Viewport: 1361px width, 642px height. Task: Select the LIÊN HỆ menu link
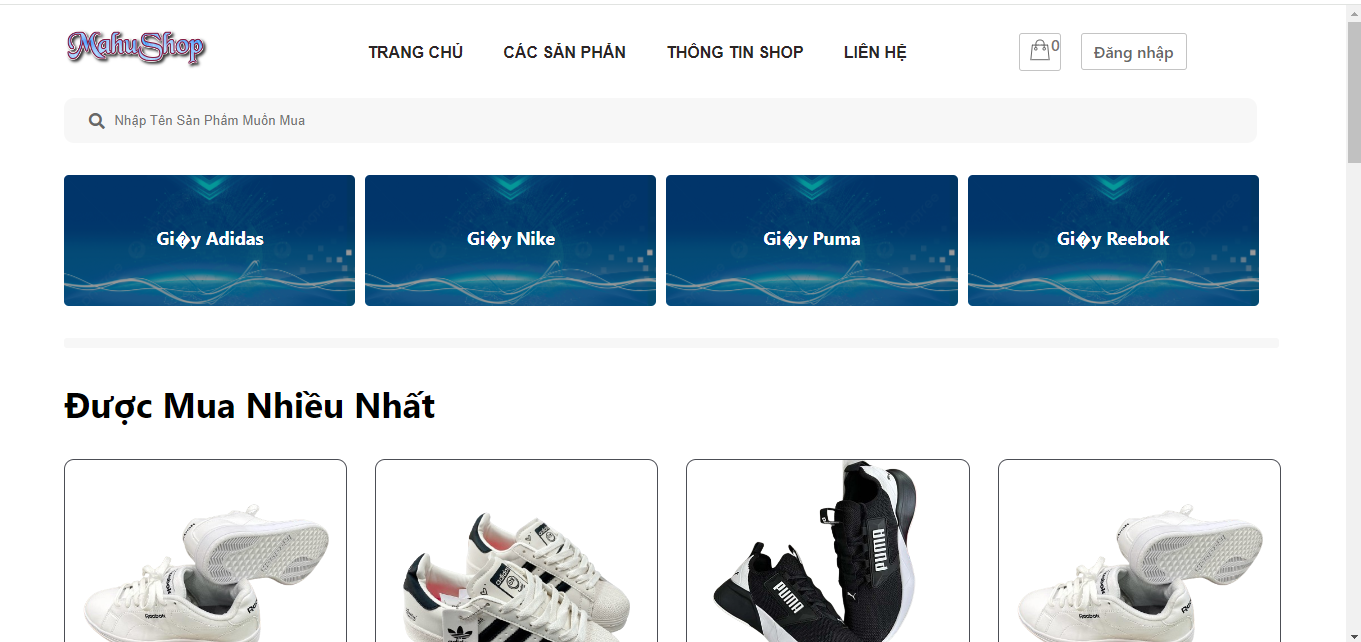tap(875, 52)
